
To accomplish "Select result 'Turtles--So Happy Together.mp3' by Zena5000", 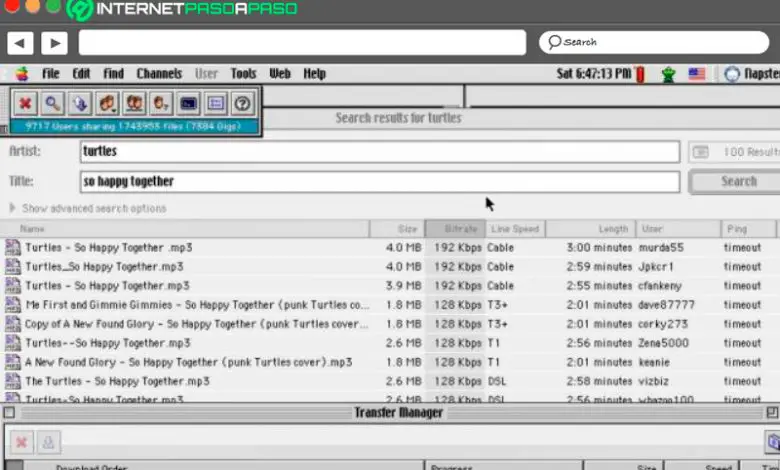I will (108, 343).
